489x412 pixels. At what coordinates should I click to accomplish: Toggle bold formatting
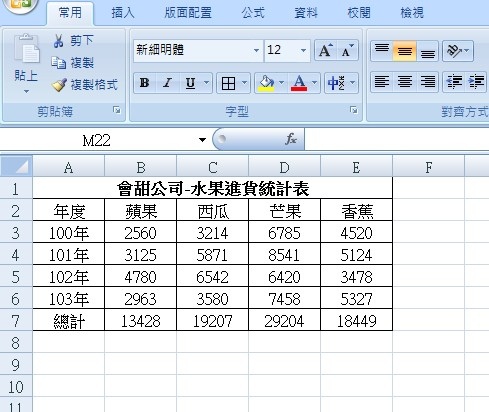coord(145,83)
